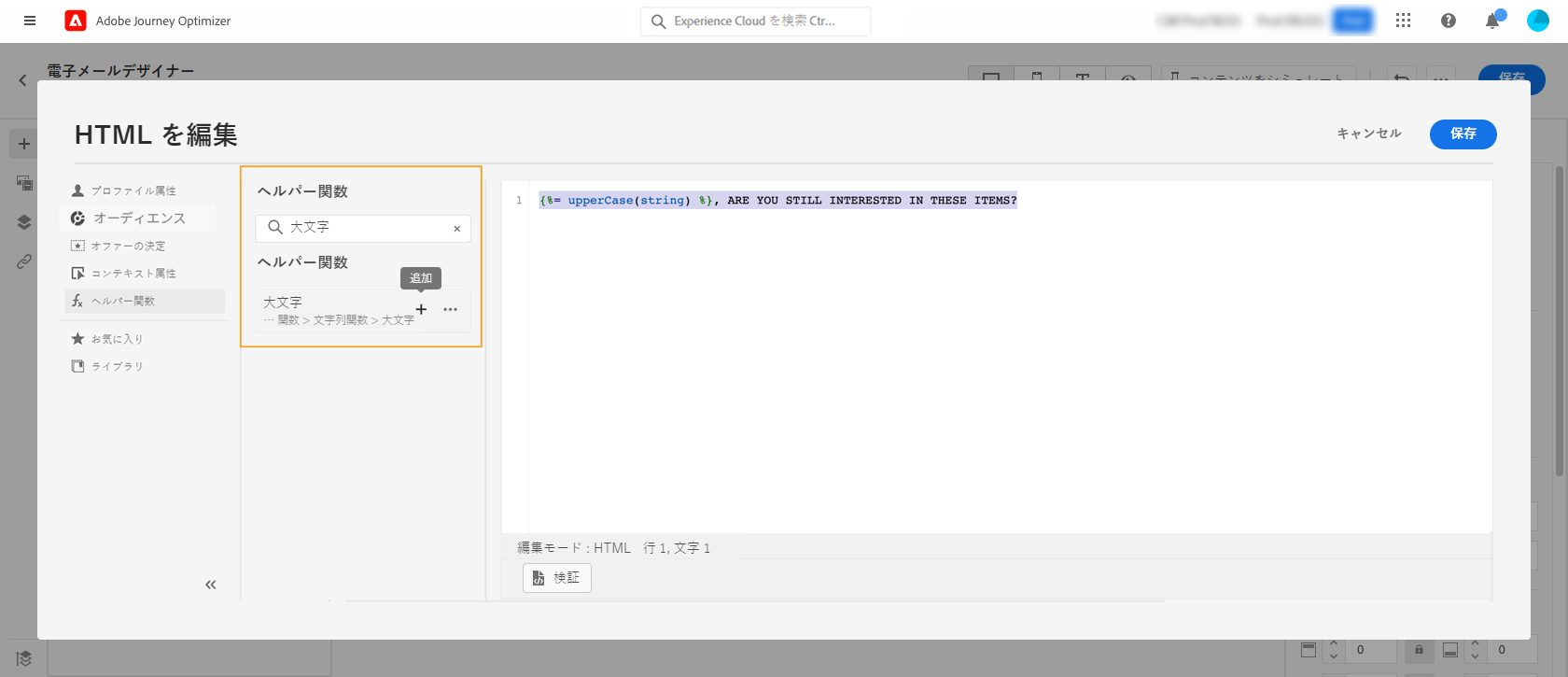
Task: Click the bottom icon of the designer left rail
Action: (24, 658)
